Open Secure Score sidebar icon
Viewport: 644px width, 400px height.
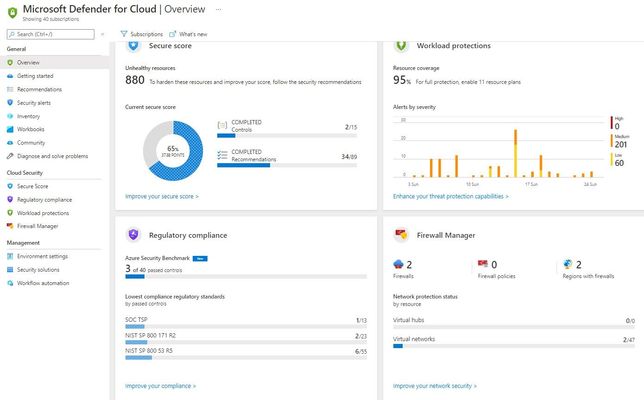[x=10, y=186]
